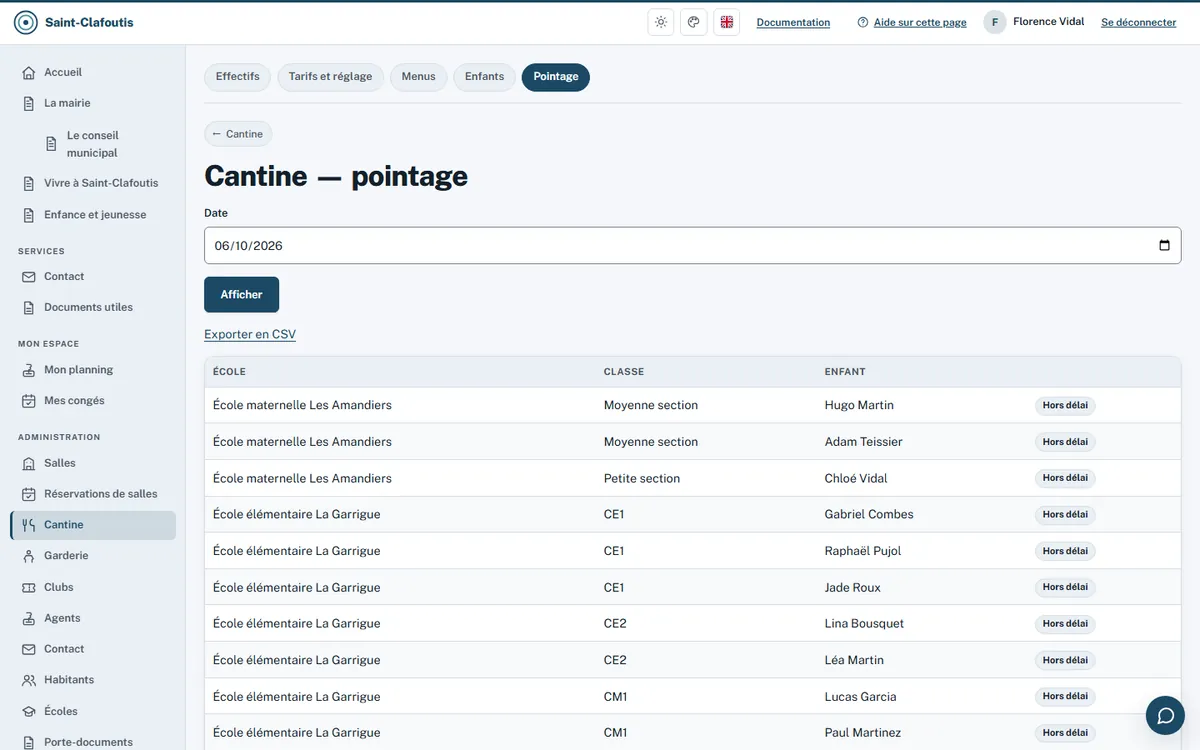Viewport: 1200px width, 750px height.
Task: Click the Hors délai badge for Léa Martin
Action: click(x=1065, y=660)
